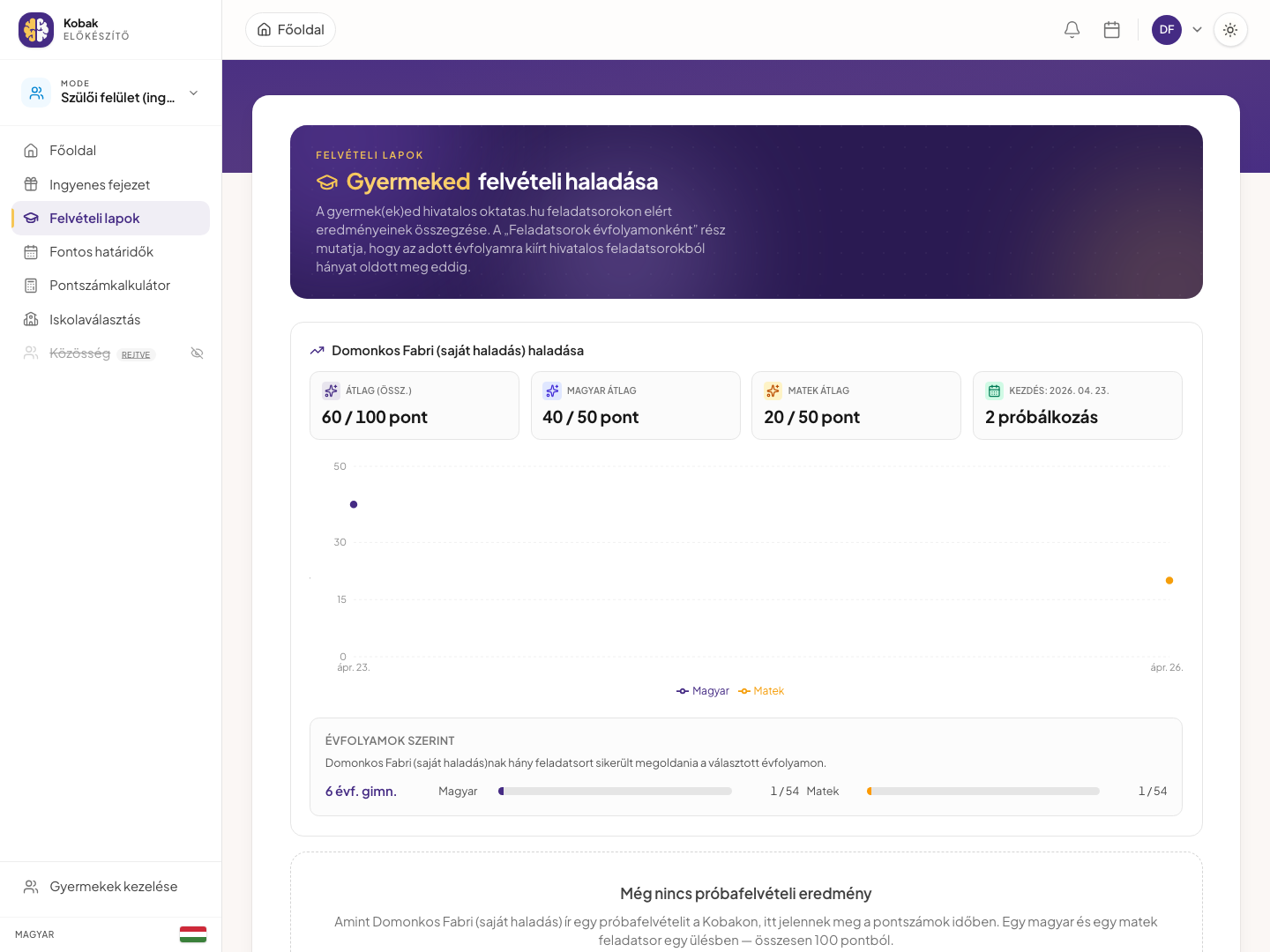1270x952 pixels.
Task: Click the school building icon for Iskolaválasztás
Action: tap(31, 319)
